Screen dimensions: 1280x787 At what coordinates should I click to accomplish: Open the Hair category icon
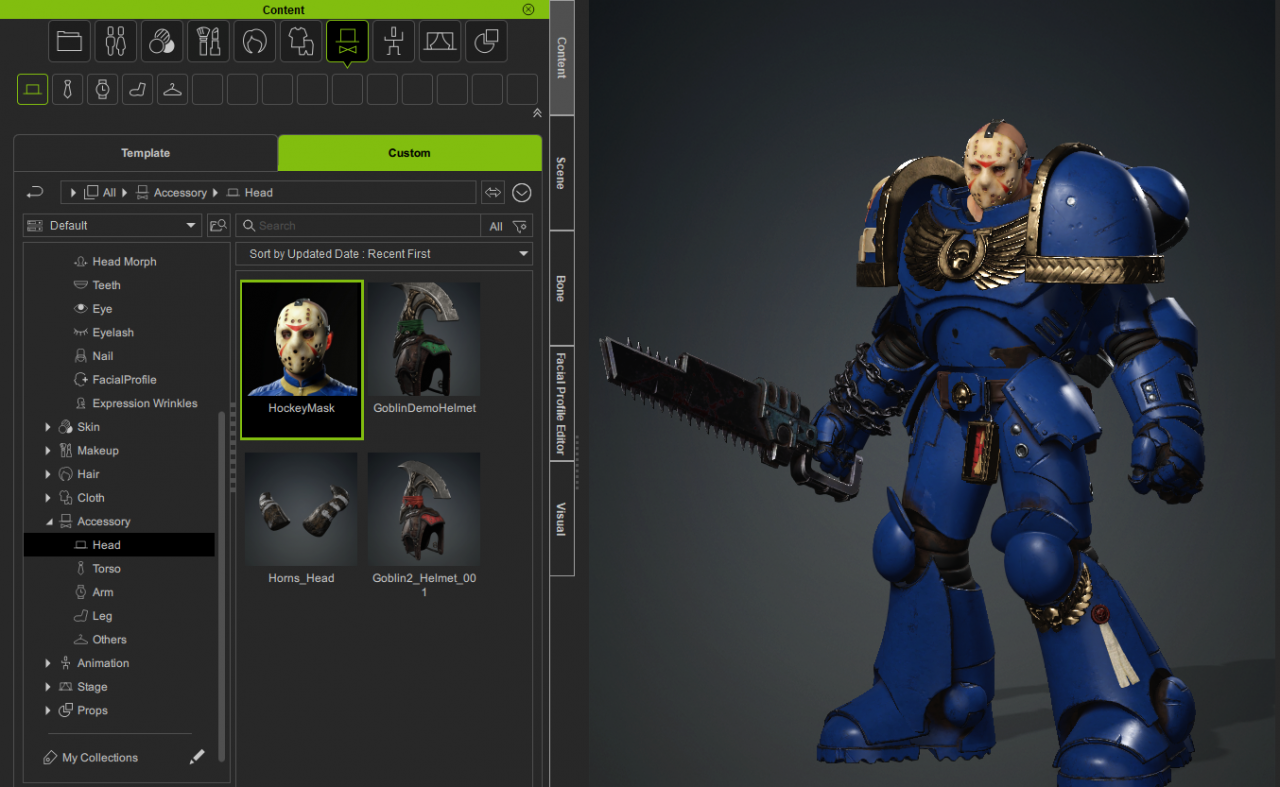pos(255,42)
